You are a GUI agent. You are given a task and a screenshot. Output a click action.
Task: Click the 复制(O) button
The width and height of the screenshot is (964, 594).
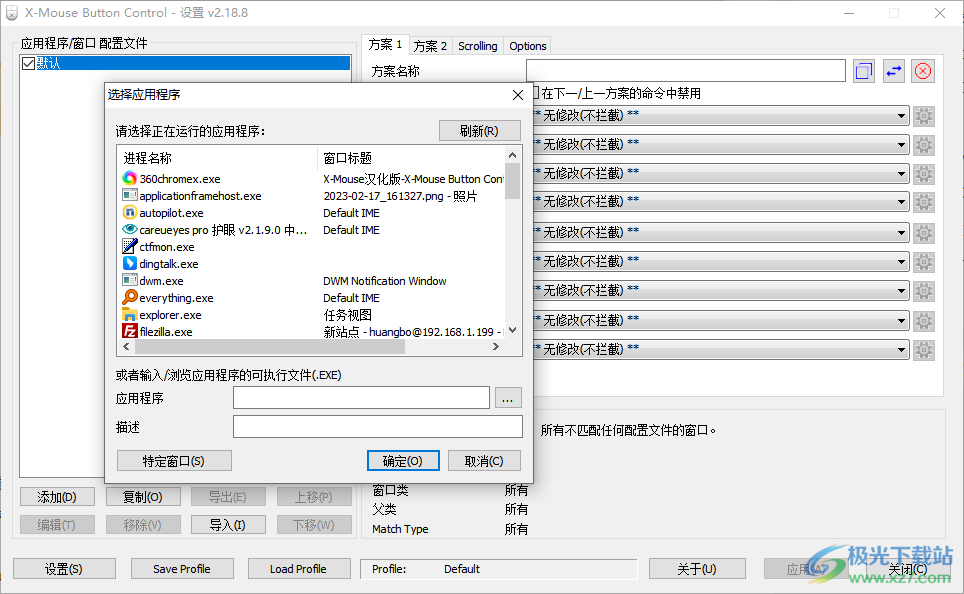143,497
